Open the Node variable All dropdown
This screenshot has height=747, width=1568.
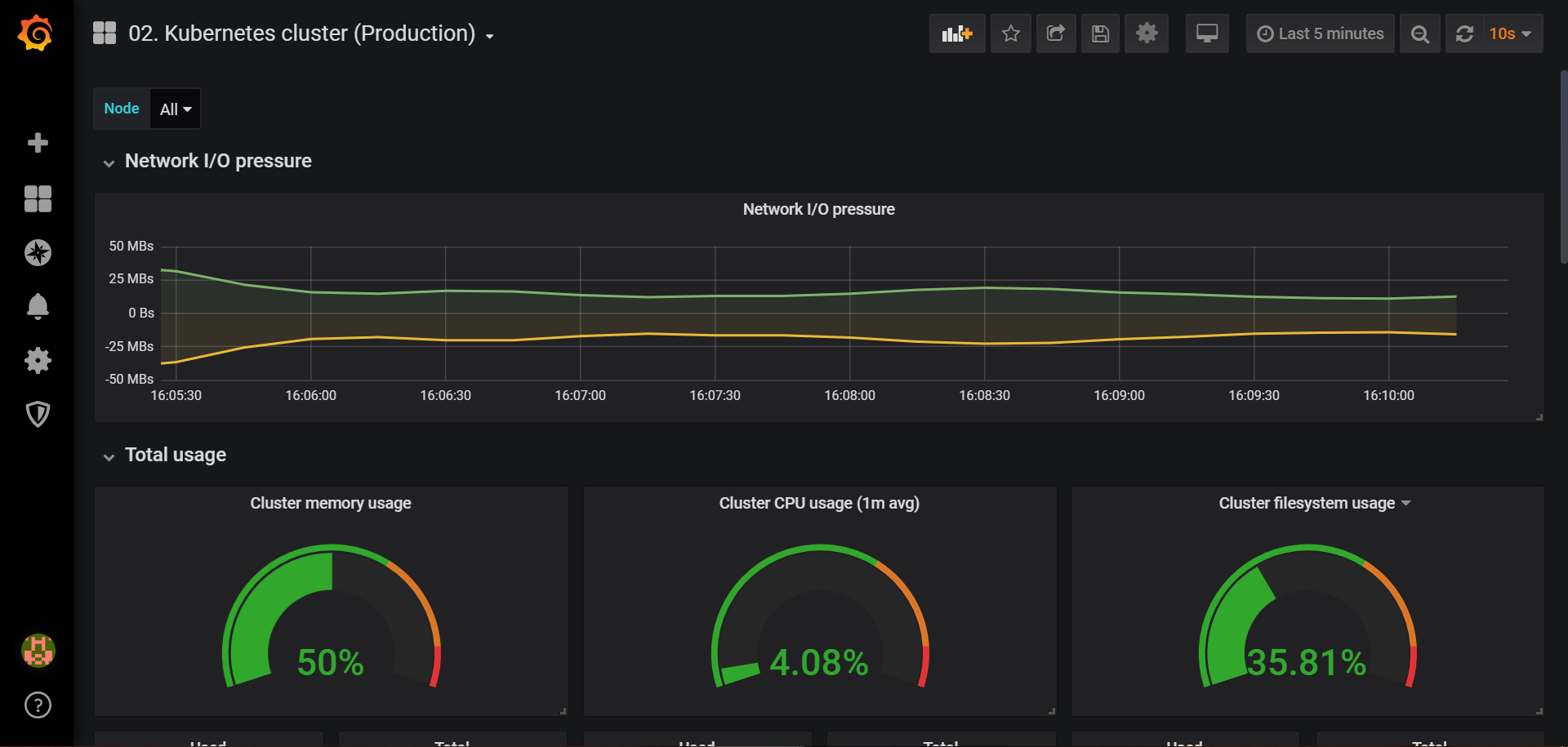[x=174, y=108]
